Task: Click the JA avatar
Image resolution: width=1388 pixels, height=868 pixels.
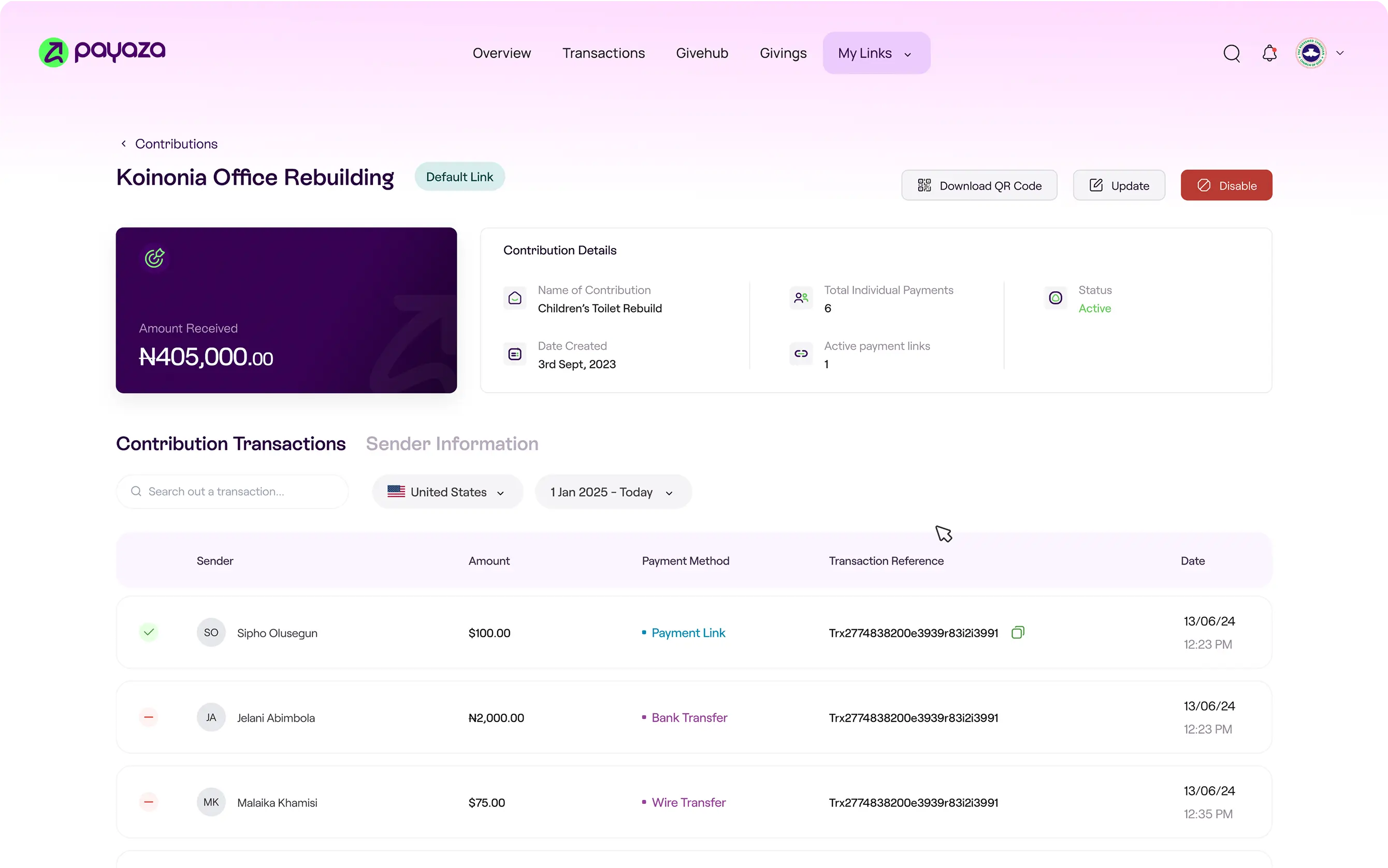Action: (211, 717)
